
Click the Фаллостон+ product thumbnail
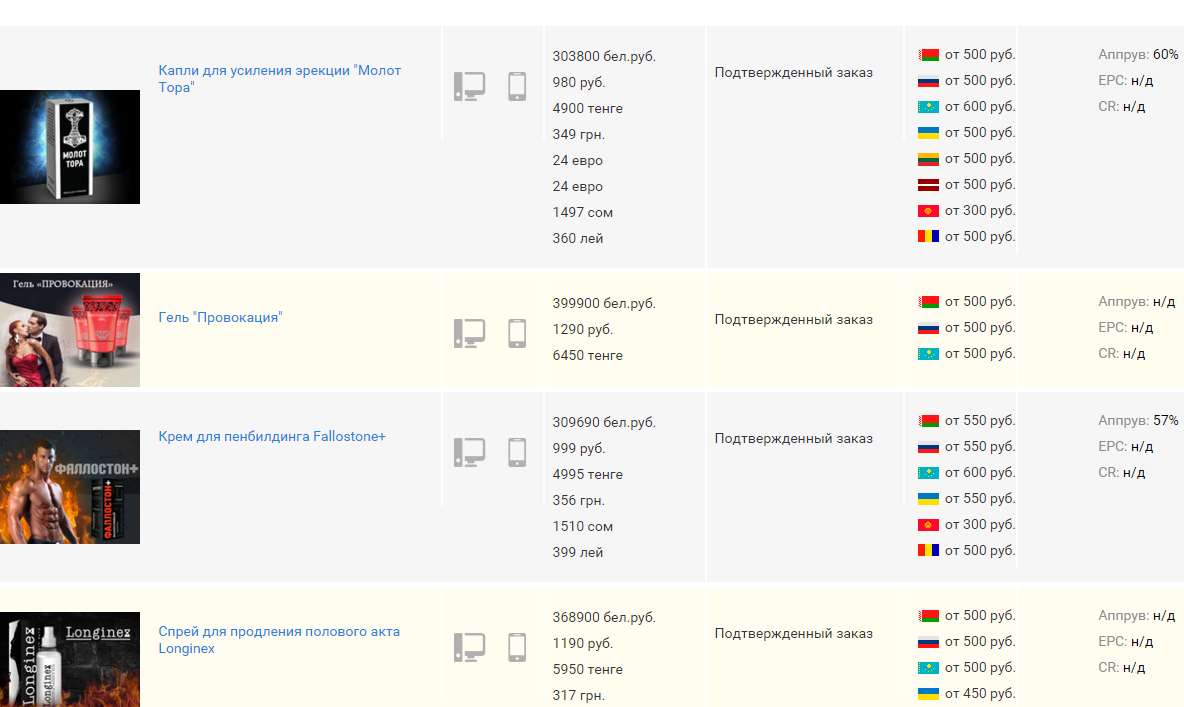[70, 487]
